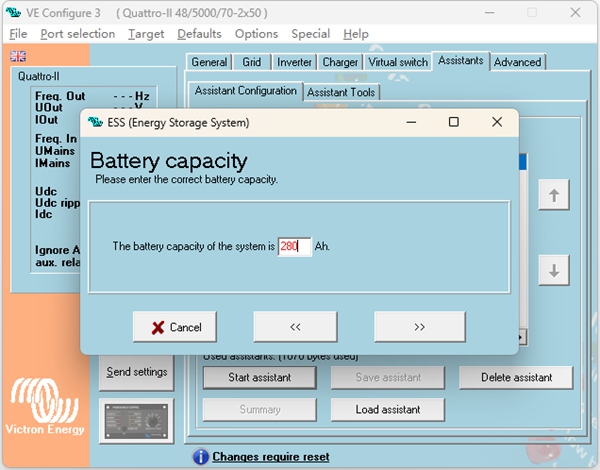Switch to the Grid tab
600x470 pixels.
tap(251, 62)
